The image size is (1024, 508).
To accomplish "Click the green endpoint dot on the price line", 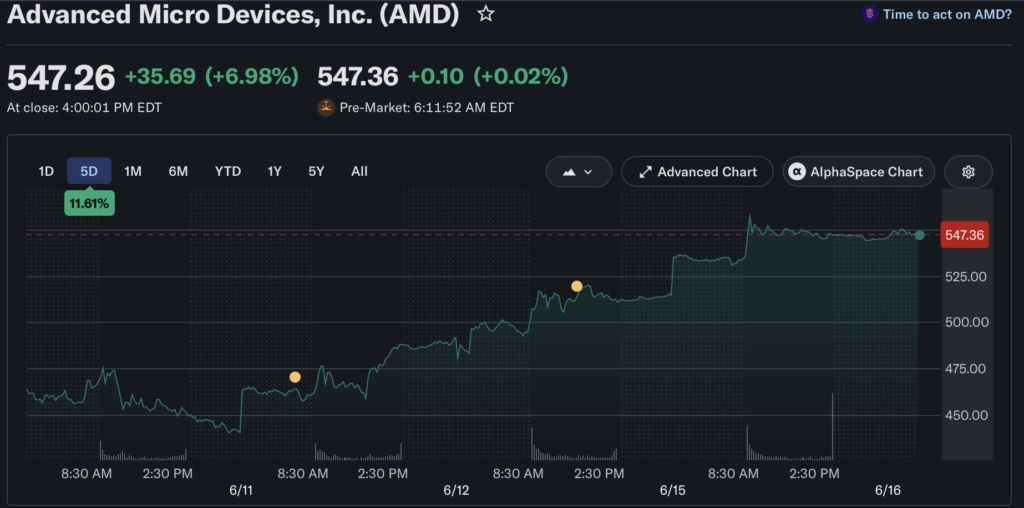I will pos(920,235).
